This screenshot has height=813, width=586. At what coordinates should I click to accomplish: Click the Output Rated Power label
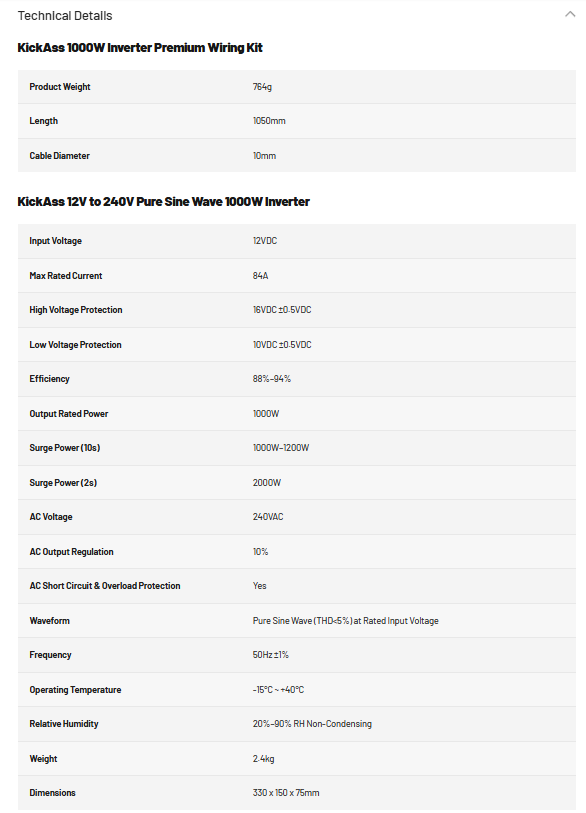(x=69, y=414)
